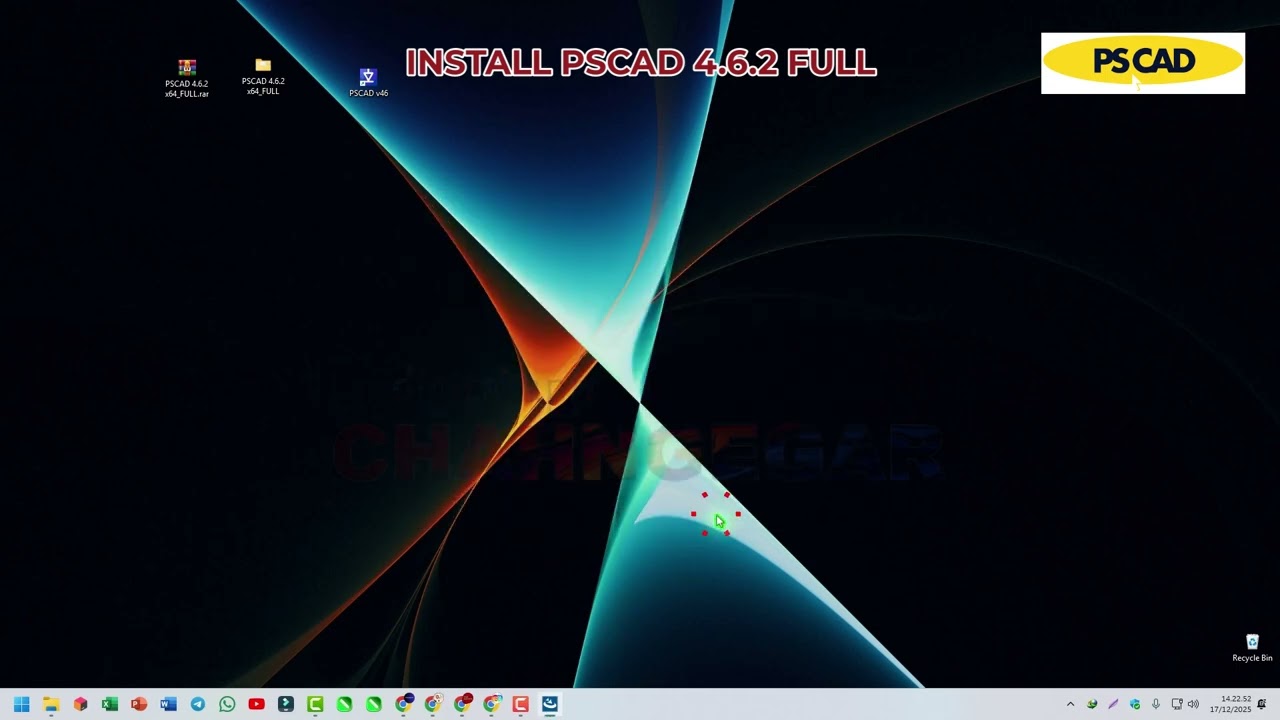Open the YouTube taskbar icon

(256, 704)
